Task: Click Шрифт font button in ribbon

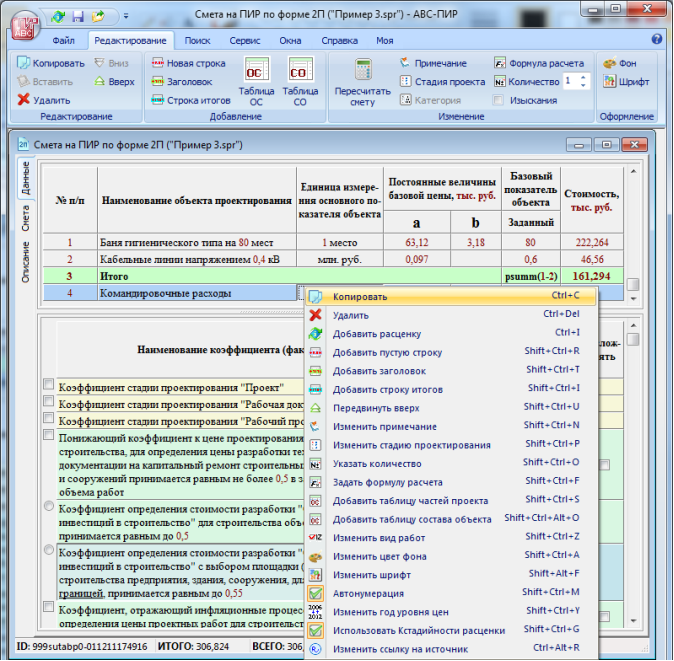Action: click(626, 82)
